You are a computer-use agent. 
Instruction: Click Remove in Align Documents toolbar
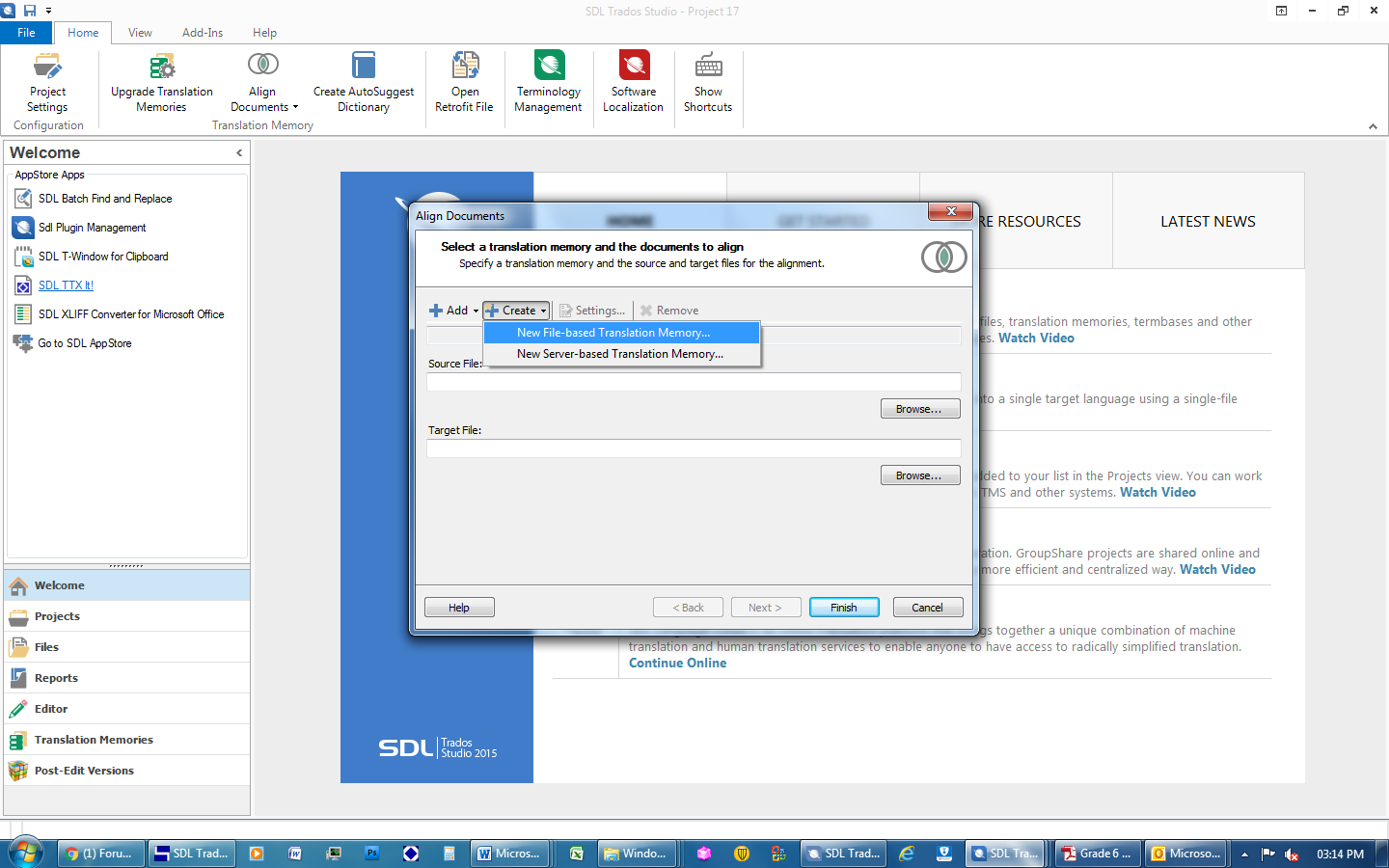(x=669, y=311)
